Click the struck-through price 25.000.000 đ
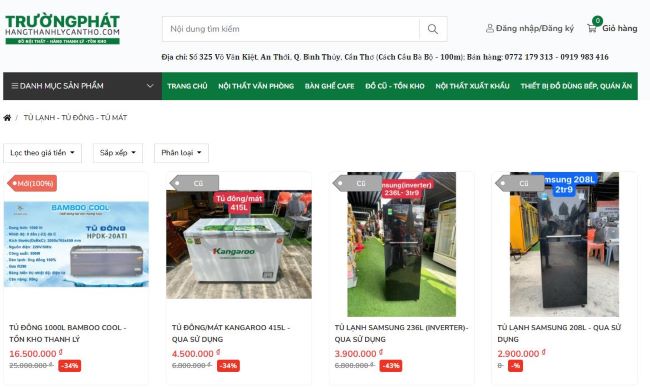This screenshot has height=387, width=650. click(x=31, y=365)
